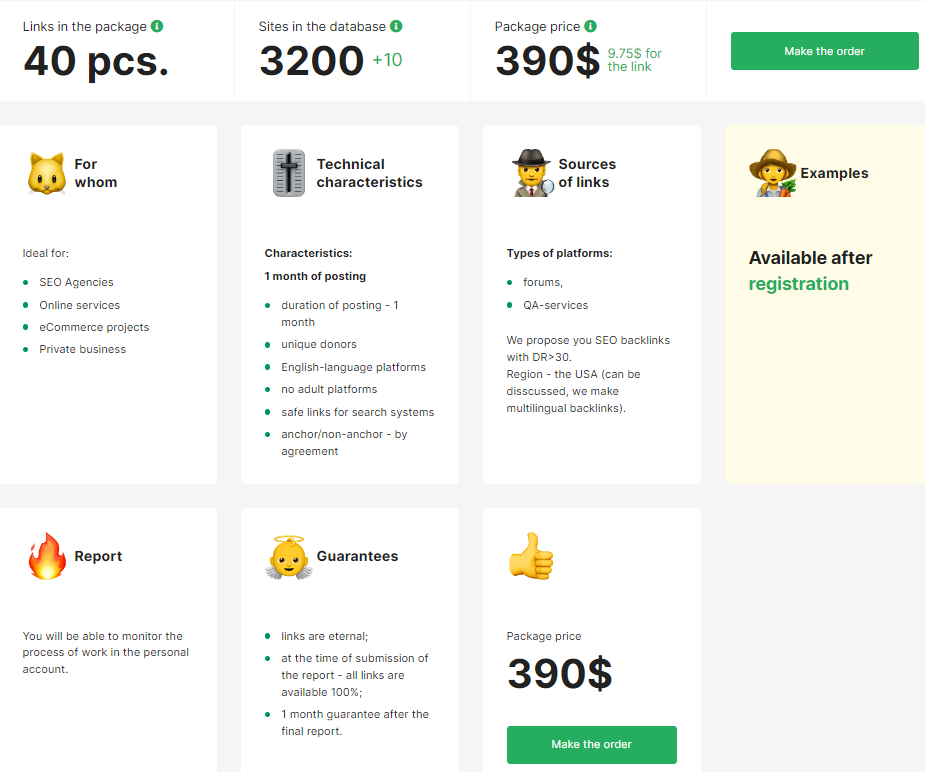The image size is (925, 772).
Task: Click info icon beside Links in the package
Action: (157, 26)
